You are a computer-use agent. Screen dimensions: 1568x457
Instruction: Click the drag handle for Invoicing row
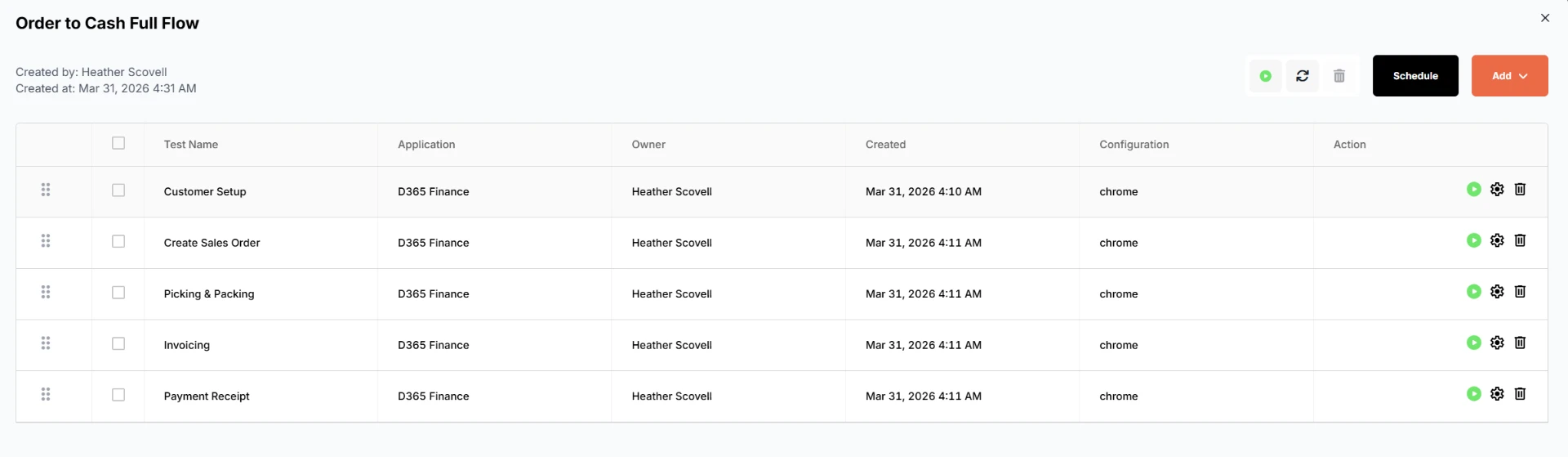click(46, 343)
